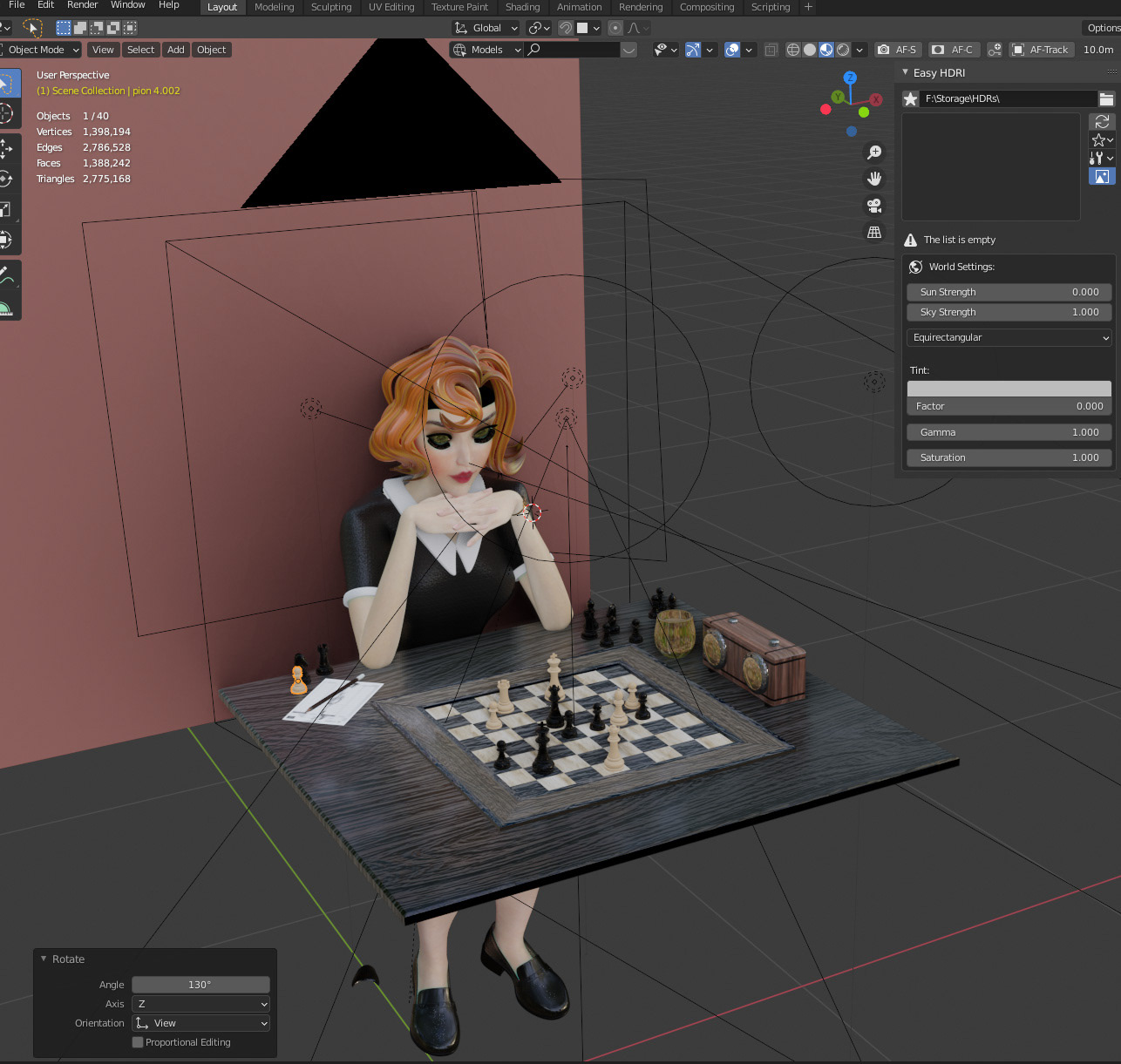Click the AF-C button
This screenshot has width=1121, height=1064.
[x=953, y=50]
